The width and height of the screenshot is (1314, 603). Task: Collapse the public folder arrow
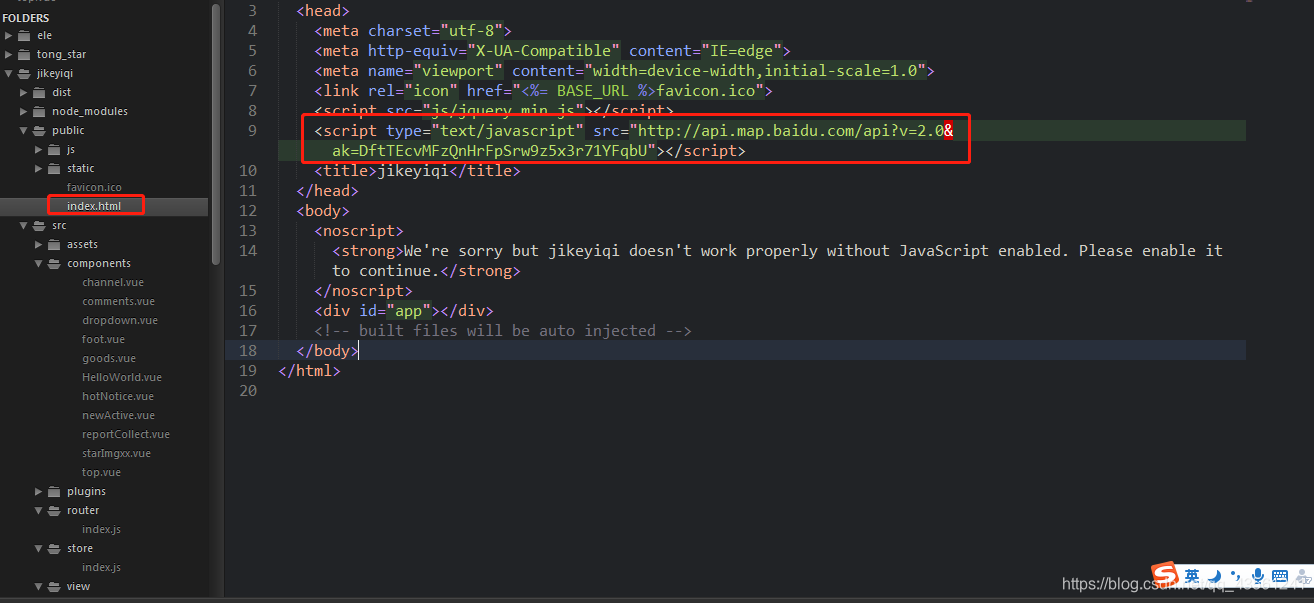[x=24, y=130]
